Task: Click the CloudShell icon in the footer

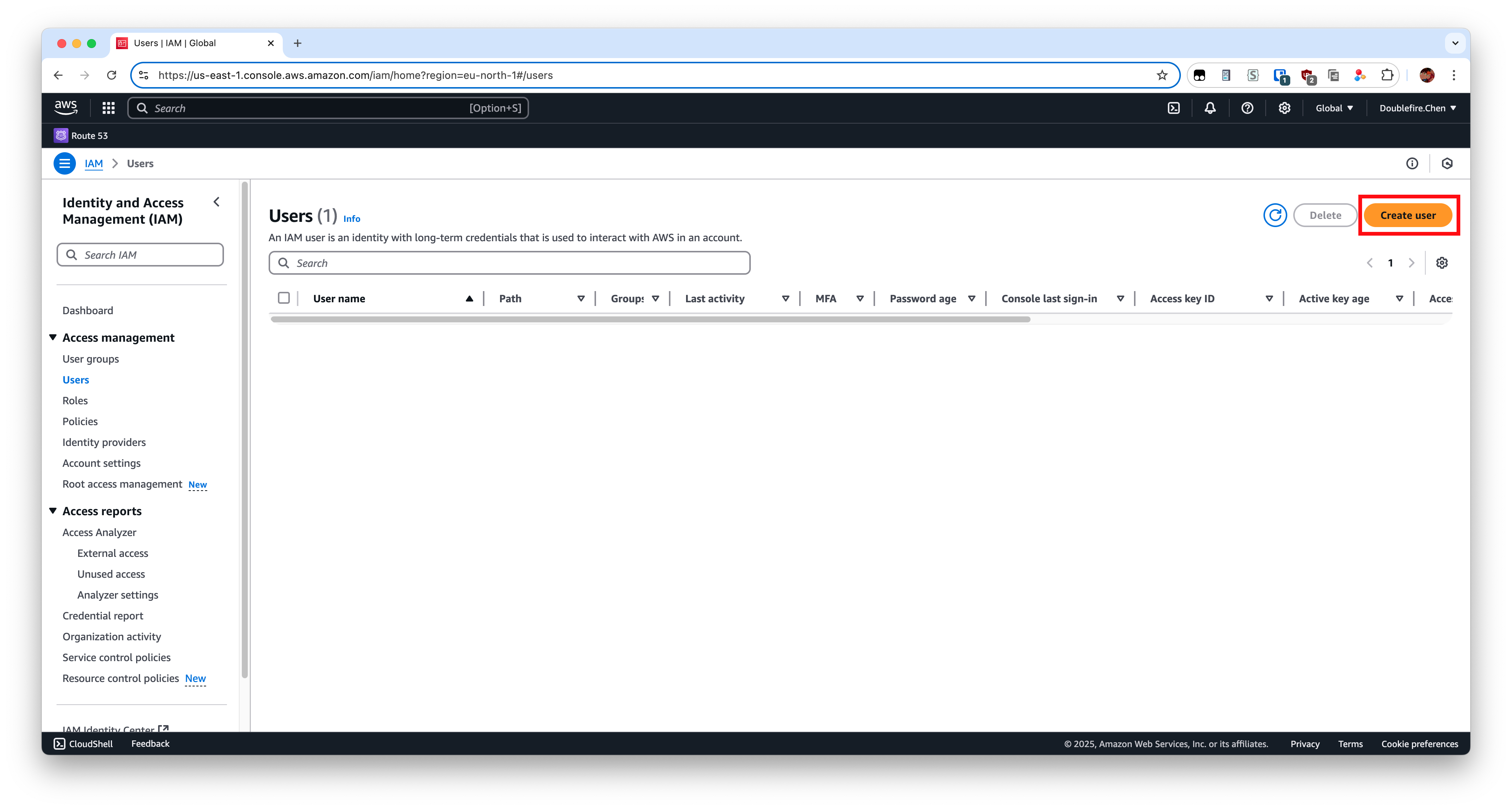Action: 59,744
